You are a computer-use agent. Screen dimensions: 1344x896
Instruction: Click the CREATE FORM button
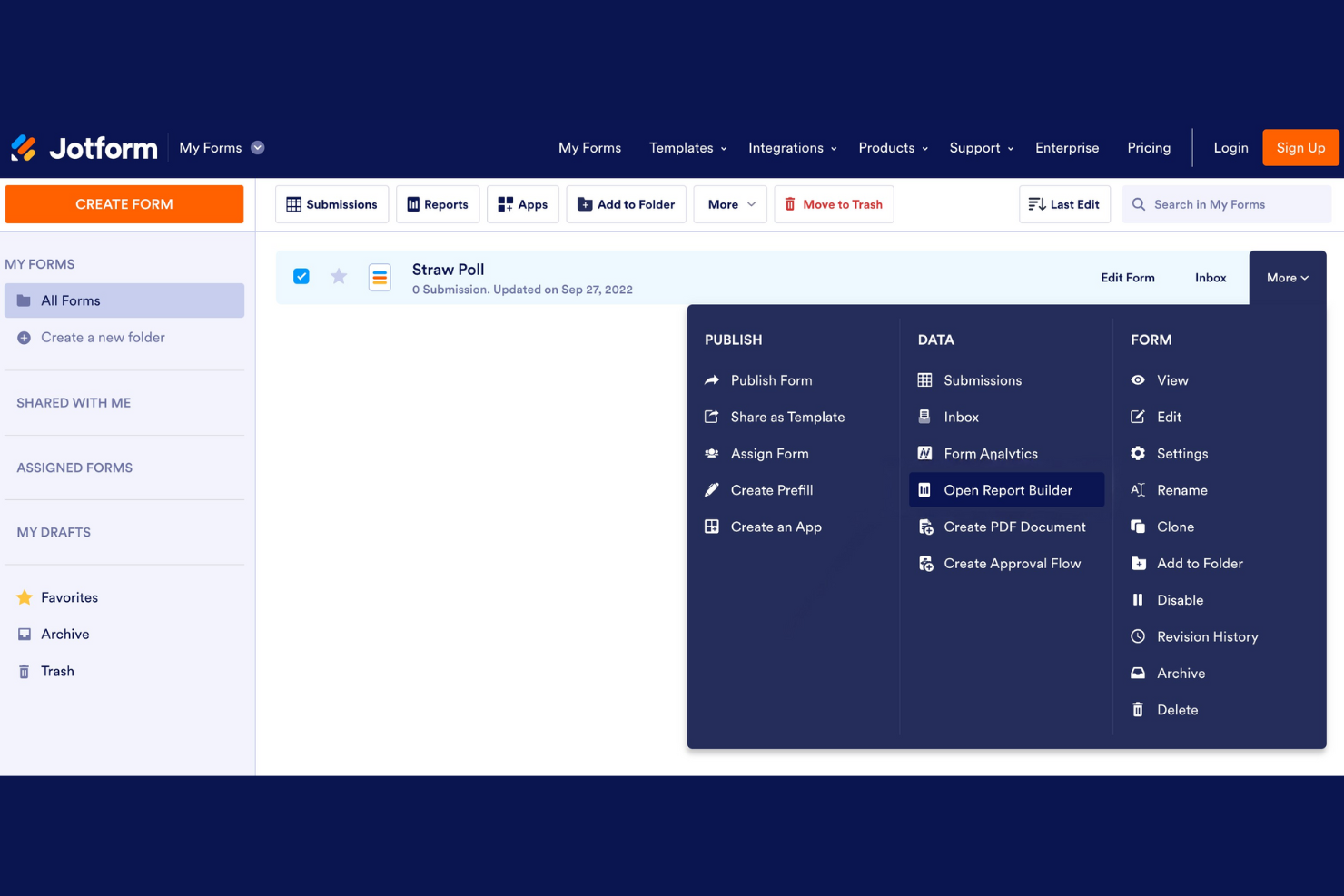pos(124,204)
